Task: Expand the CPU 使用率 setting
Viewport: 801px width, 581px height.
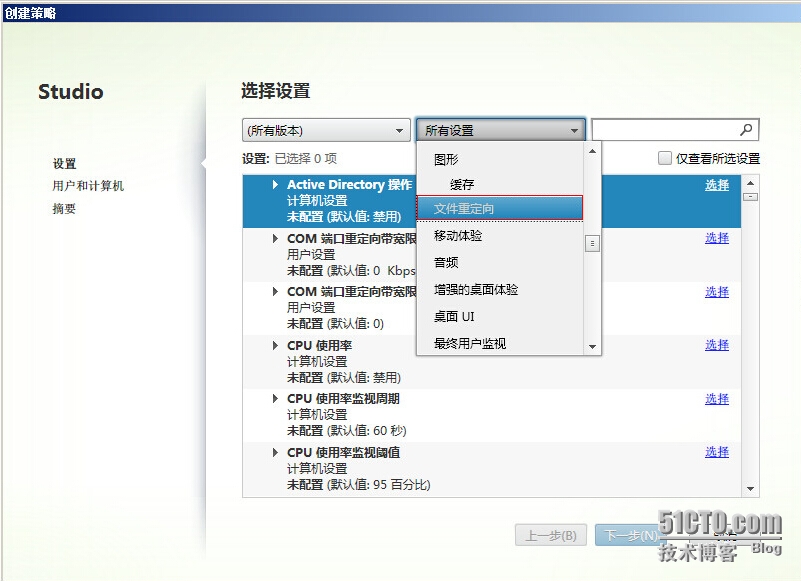Action: coord(275,345)
